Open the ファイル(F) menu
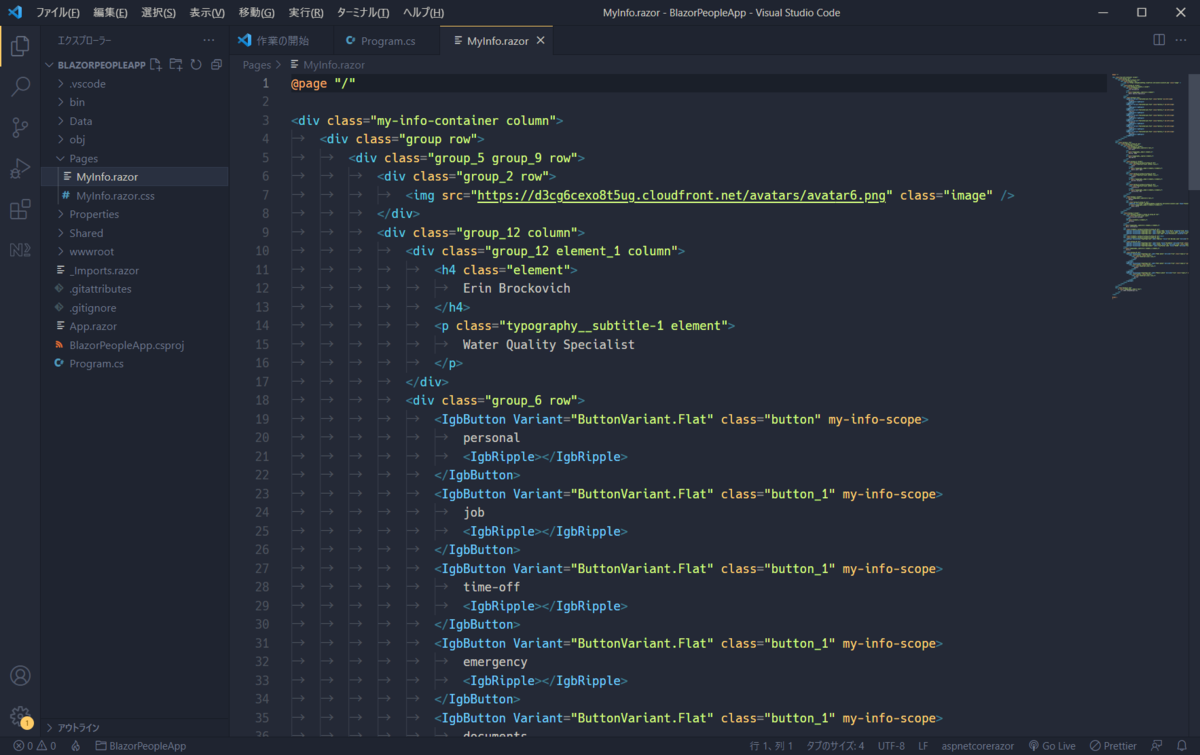 click(x=58, y=13)
